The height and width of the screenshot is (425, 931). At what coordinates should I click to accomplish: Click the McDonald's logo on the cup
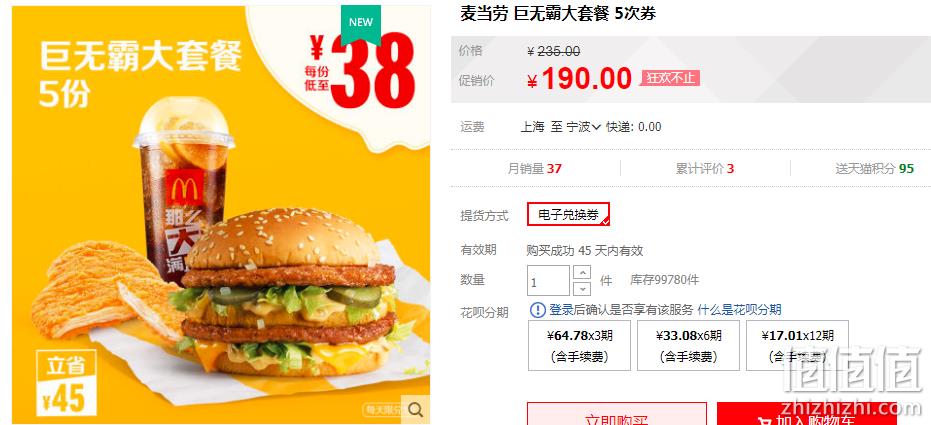click(184, 188)
